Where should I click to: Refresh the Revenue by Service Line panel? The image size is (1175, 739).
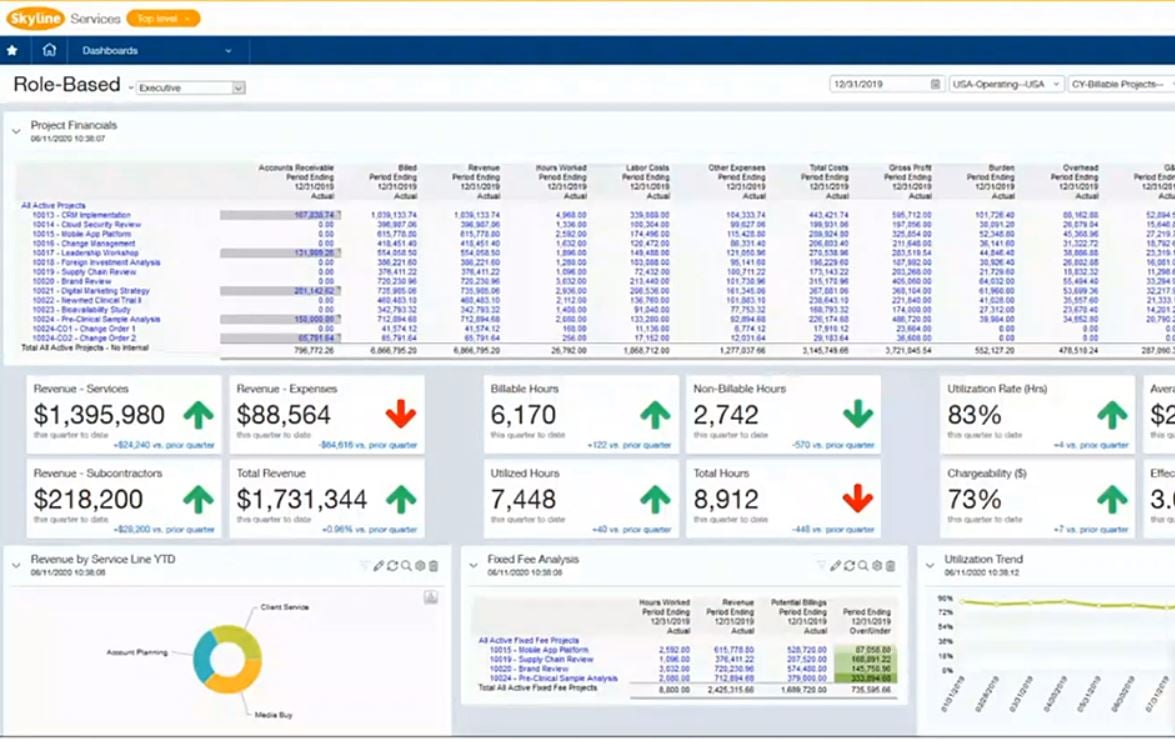[392, 566]
